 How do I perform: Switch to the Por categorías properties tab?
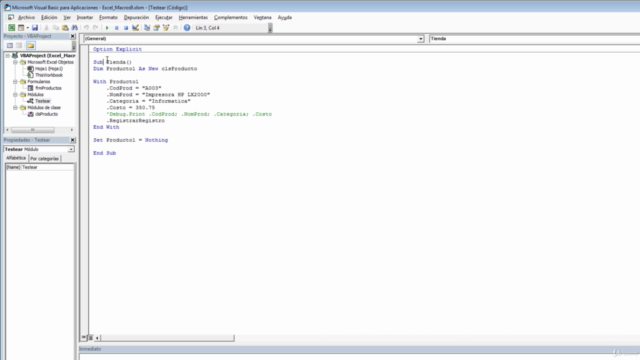point(44,158)
